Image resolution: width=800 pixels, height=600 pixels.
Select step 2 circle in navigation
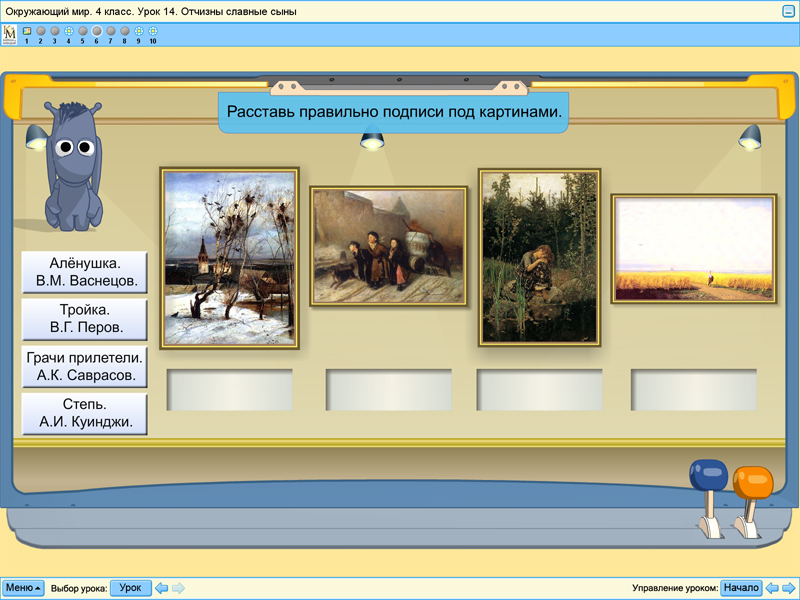(41, 31)
